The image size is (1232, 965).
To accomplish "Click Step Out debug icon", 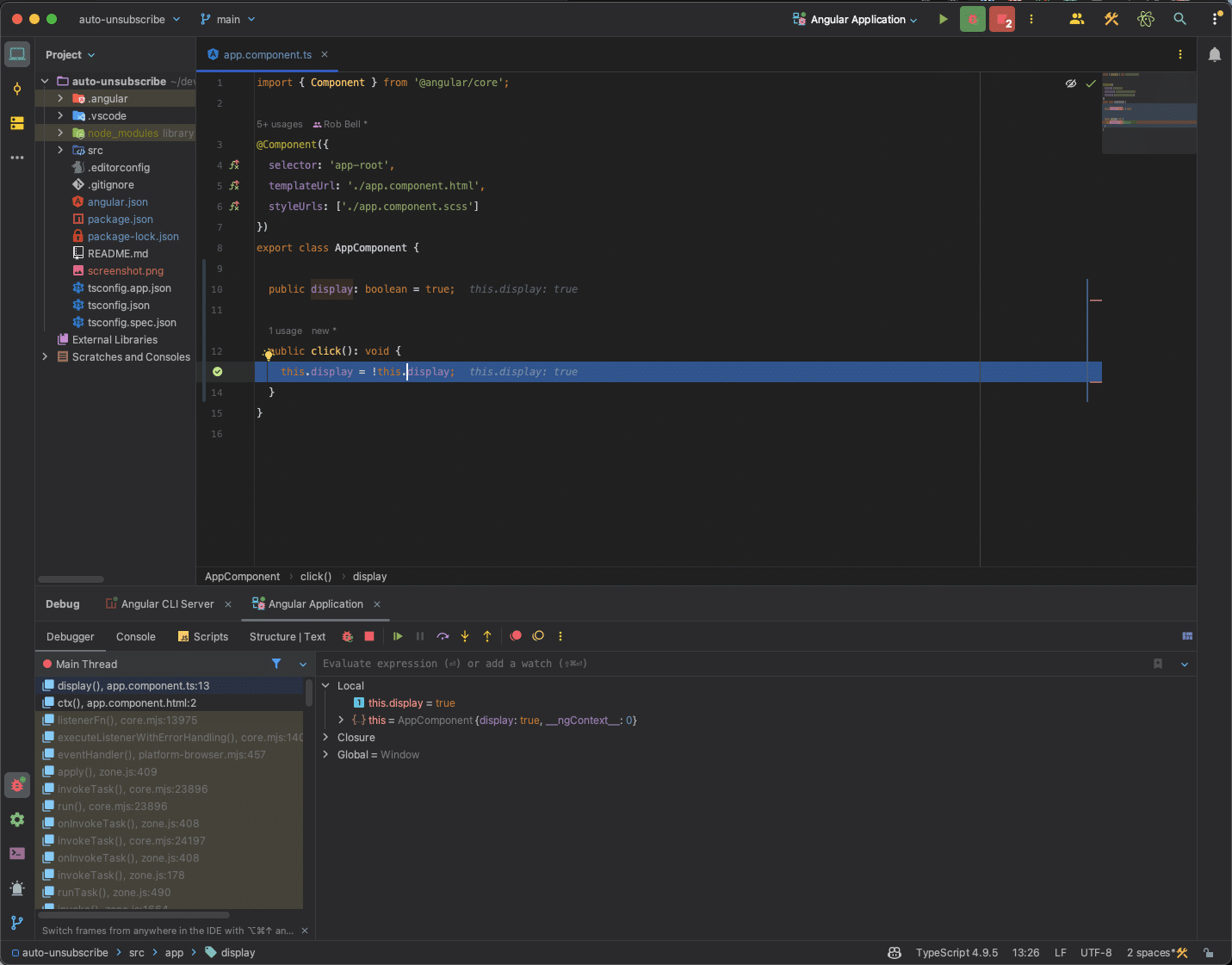I will pyautogui.click(x=487, y=636).
